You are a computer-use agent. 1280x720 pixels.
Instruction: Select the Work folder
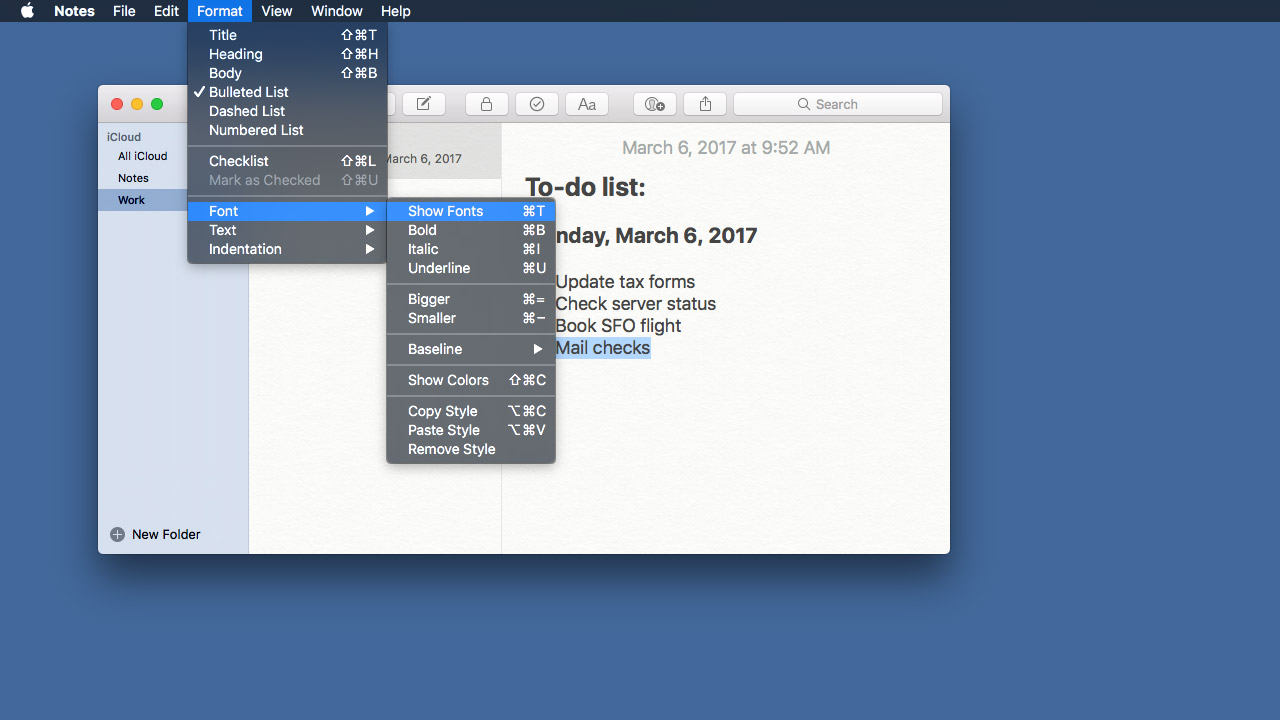pos(143,200)
